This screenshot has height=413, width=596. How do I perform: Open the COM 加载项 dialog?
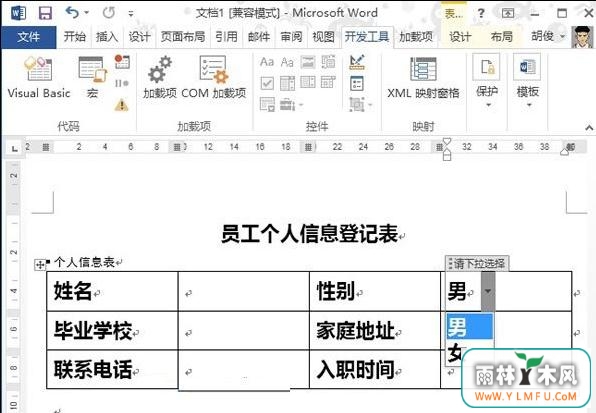point(213,78)
